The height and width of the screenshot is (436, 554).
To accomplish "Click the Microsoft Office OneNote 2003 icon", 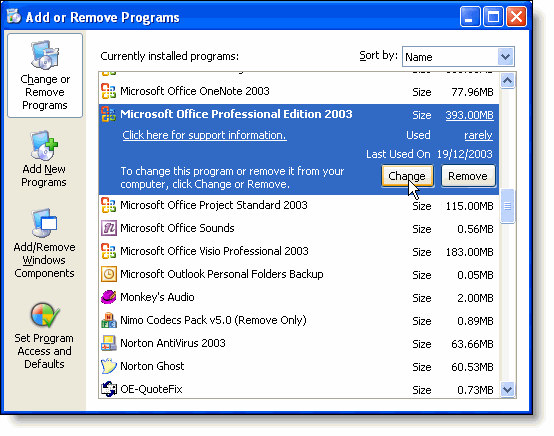I will pyautogui.click(x=108, y=91).
